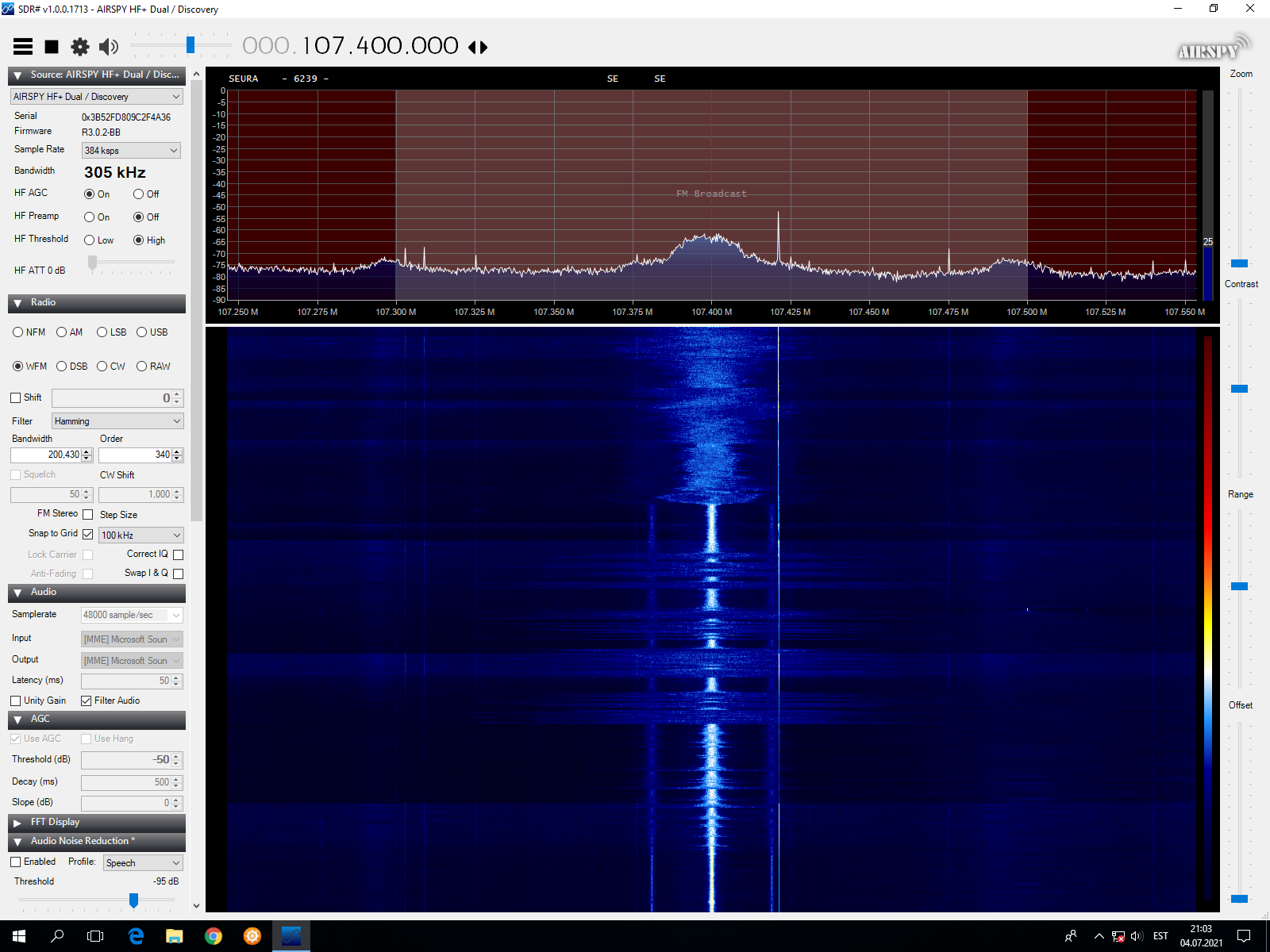Adjust the Contrast slider handle

tap(1239, 389)
